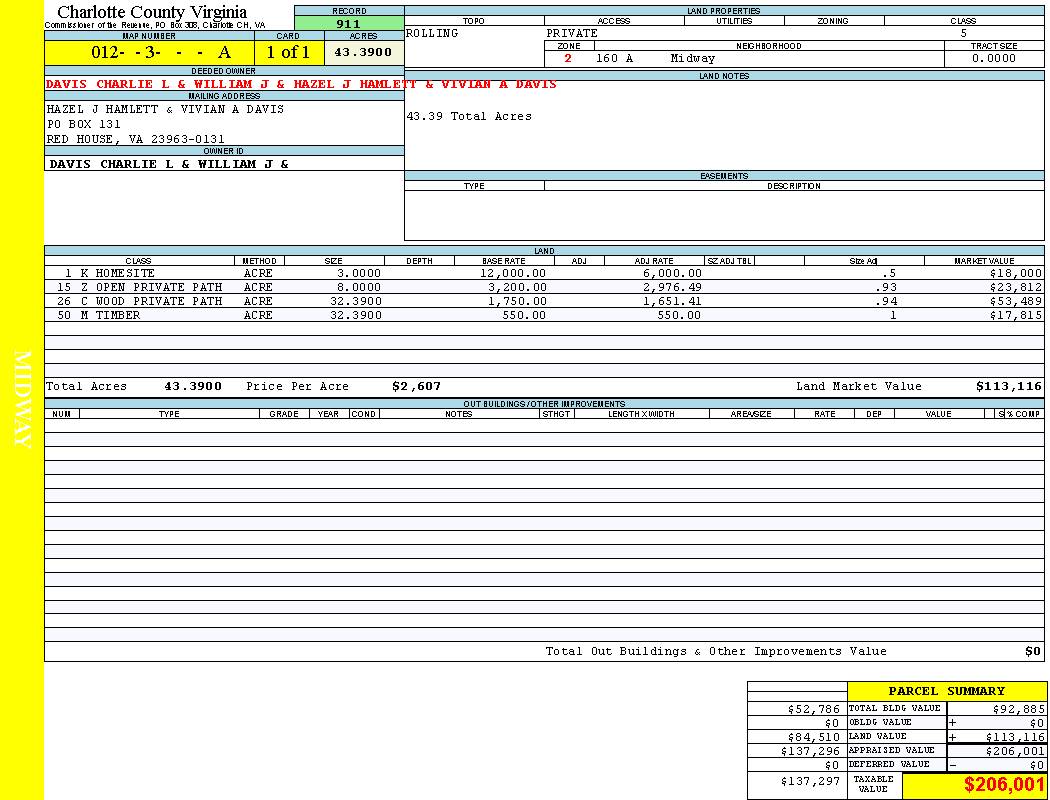Click the Land Market Value $113,116 total

click(x=1008, y=386)
